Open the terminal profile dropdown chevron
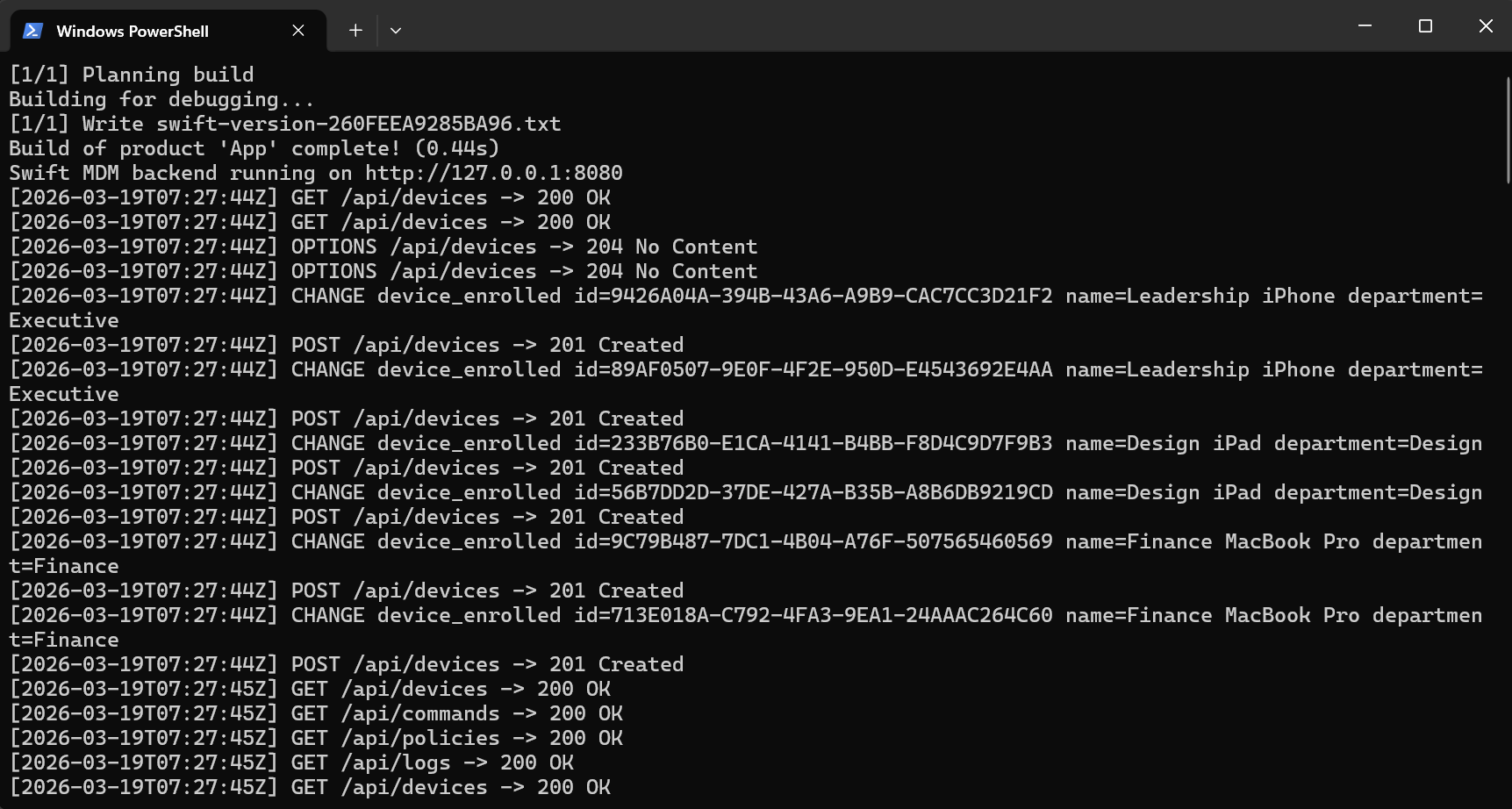The image size is (1512, 809). click(x=395, y=30)
